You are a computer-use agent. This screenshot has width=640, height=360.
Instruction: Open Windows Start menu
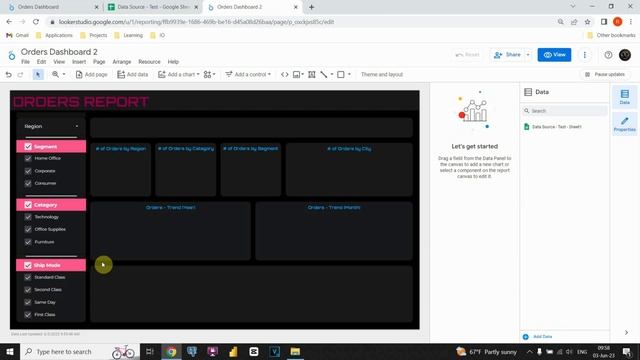(x=9, y=351)
